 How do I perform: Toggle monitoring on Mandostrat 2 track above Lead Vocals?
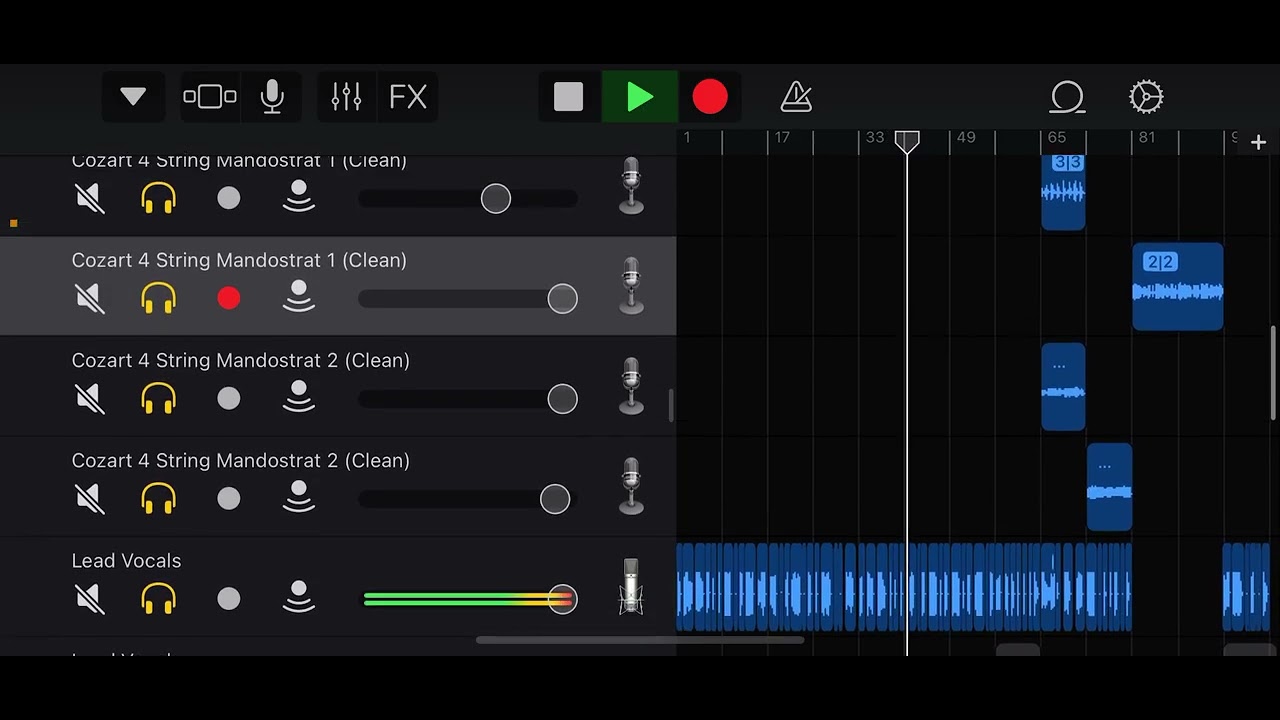298,498
